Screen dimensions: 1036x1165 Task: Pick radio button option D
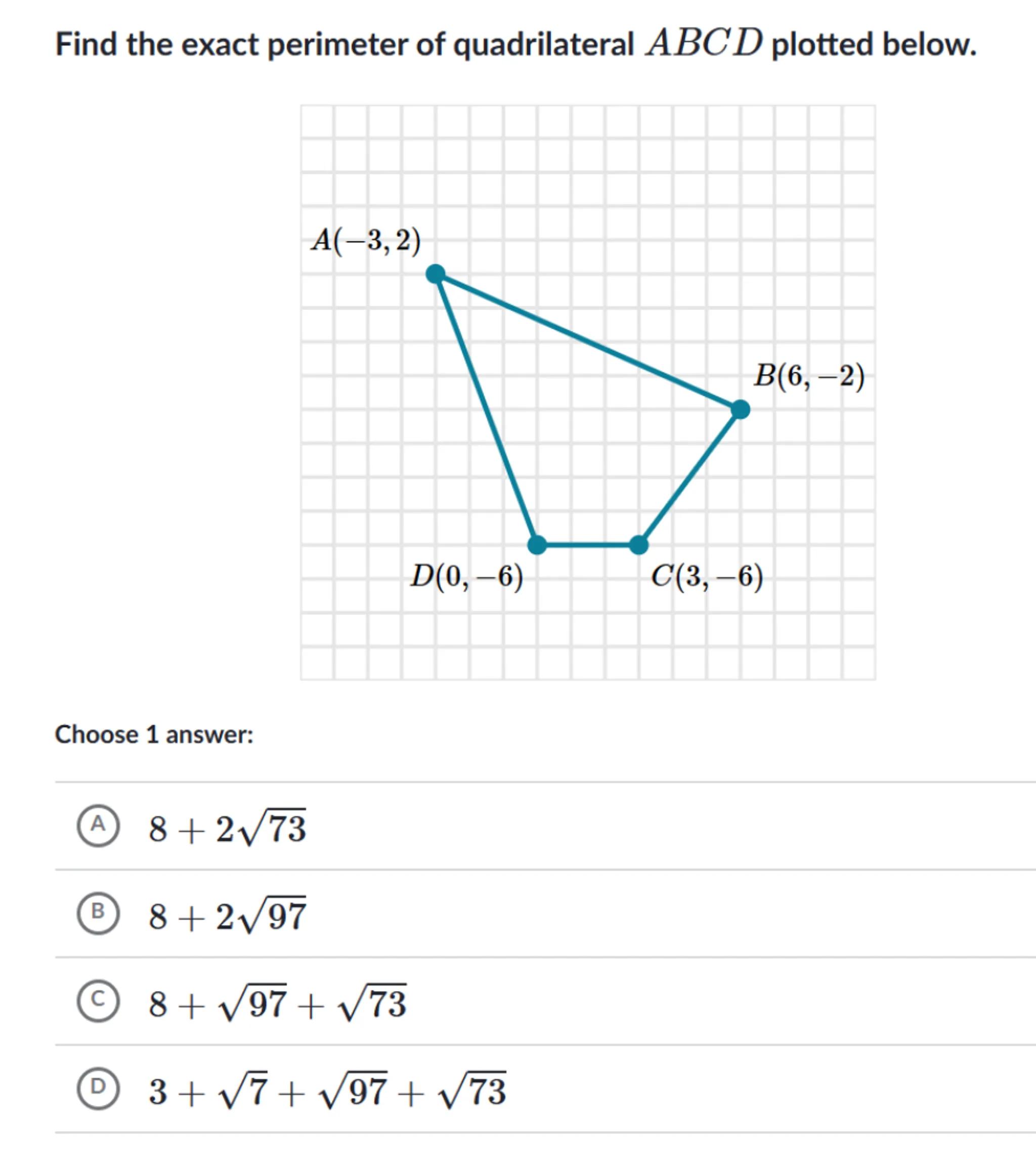[x=98, y=1089]
